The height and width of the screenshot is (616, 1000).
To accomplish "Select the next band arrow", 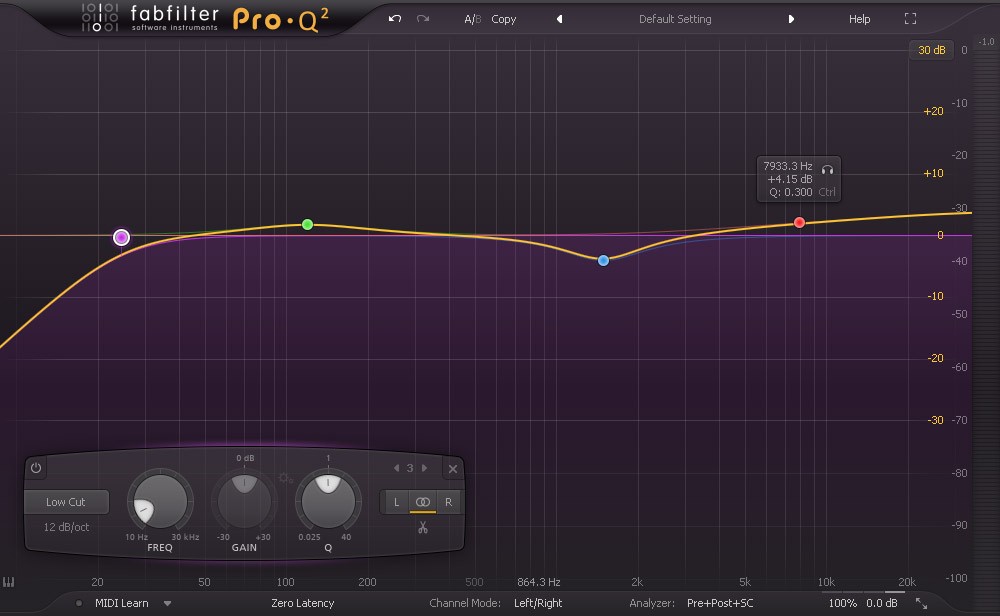I will point(424,468).
